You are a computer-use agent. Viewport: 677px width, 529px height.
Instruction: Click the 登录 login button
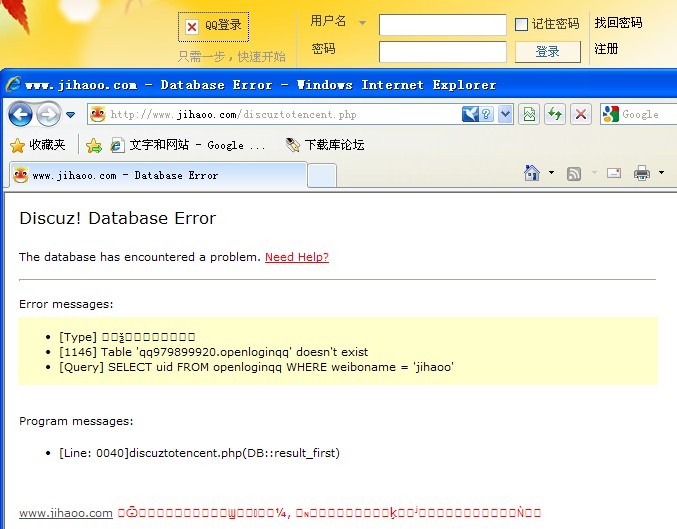[x=547, y=52]
